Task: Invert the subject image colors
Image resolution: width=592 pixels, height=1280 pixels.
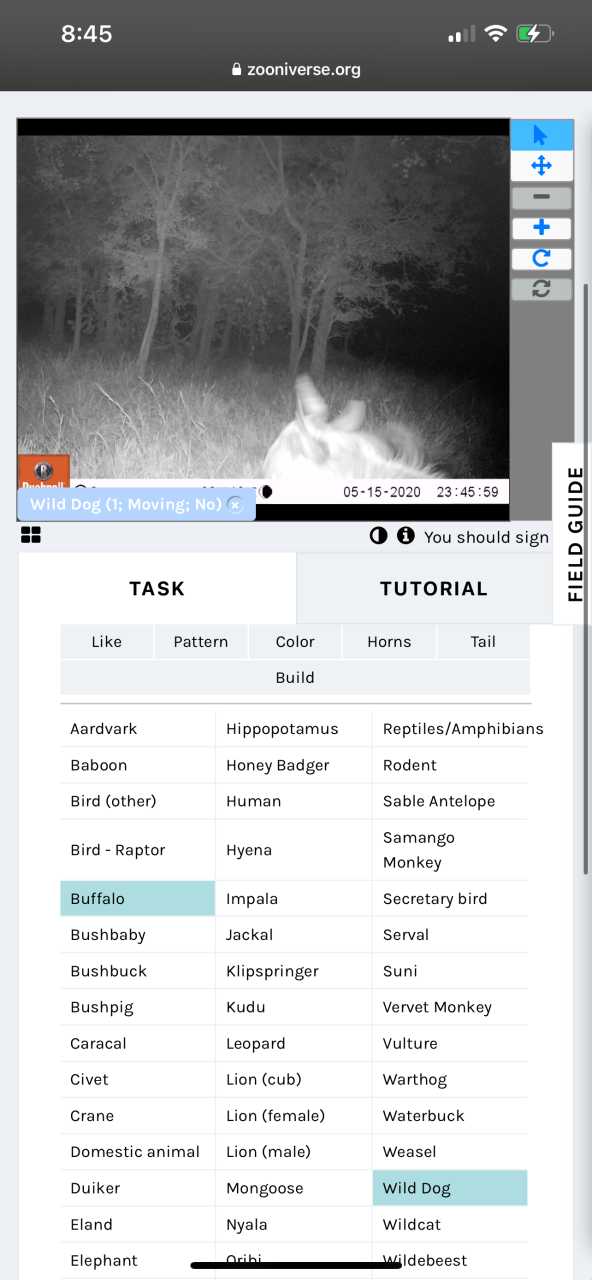Action: tap(378, 536)
